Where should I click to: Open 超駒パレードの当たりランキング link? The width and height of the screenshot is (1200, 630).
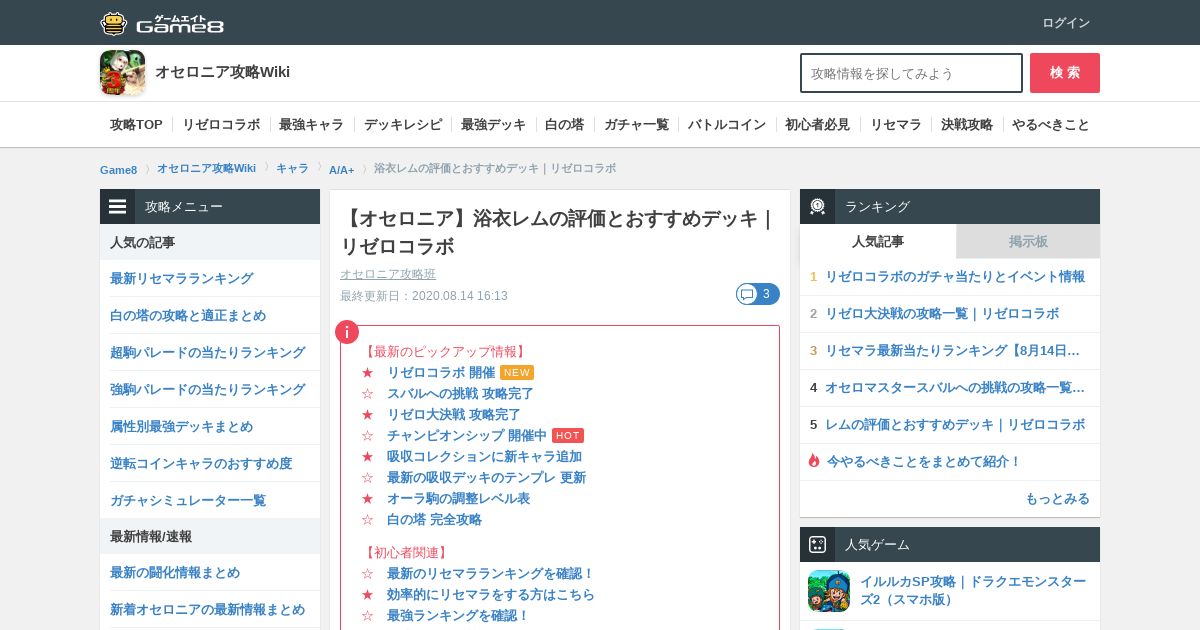pos(208,352)
